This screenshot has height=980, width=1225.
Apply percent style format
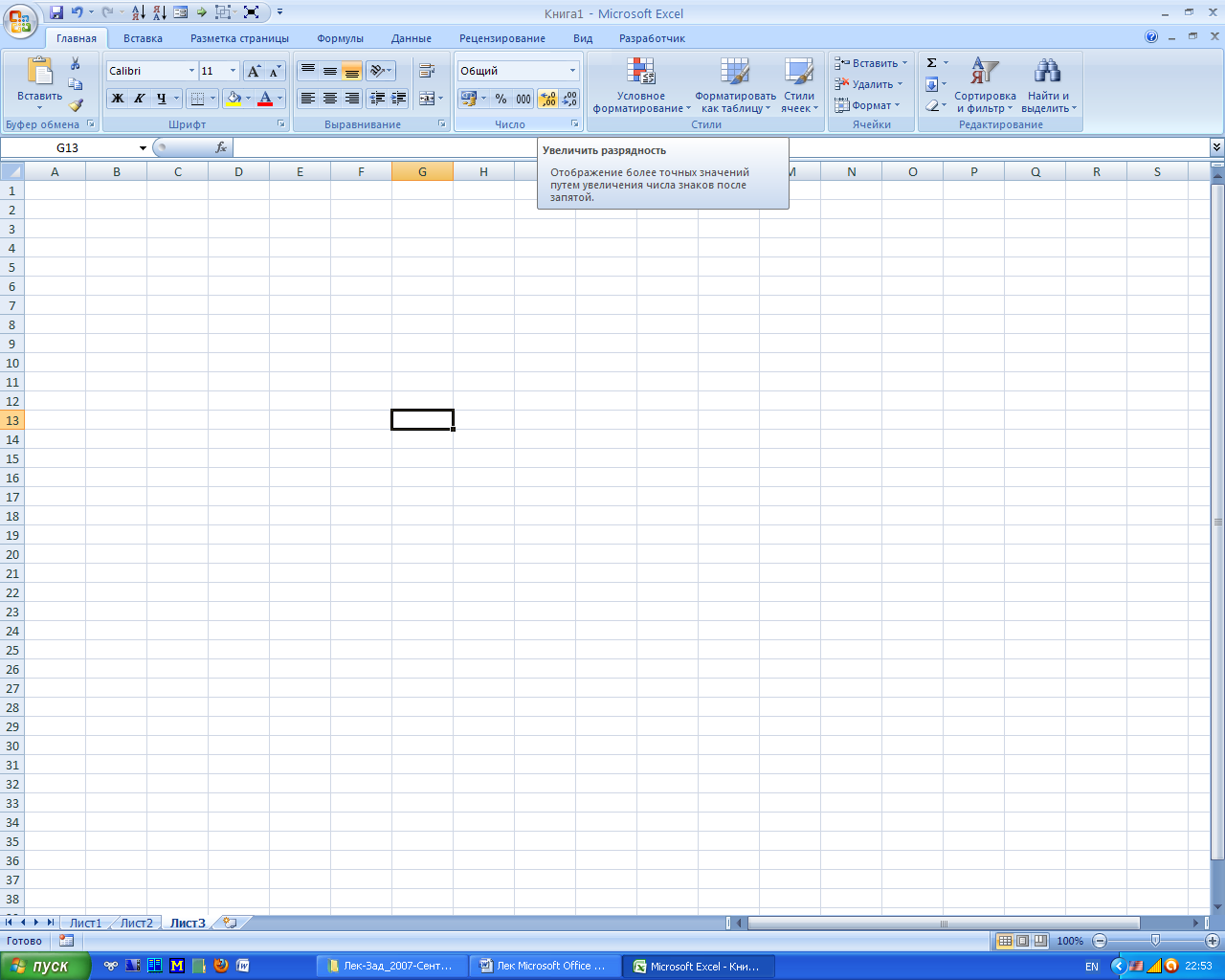501,99
